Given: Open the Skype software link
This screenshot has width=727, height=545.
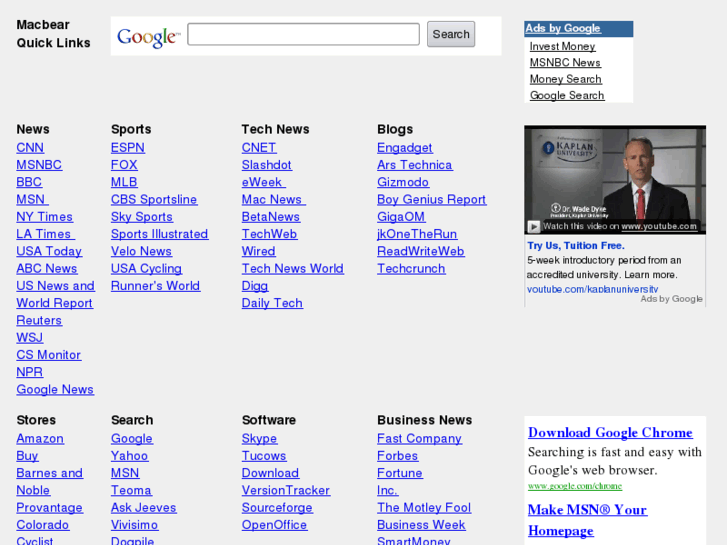Looking at the screenshot, I should click(x=259, y=438).
